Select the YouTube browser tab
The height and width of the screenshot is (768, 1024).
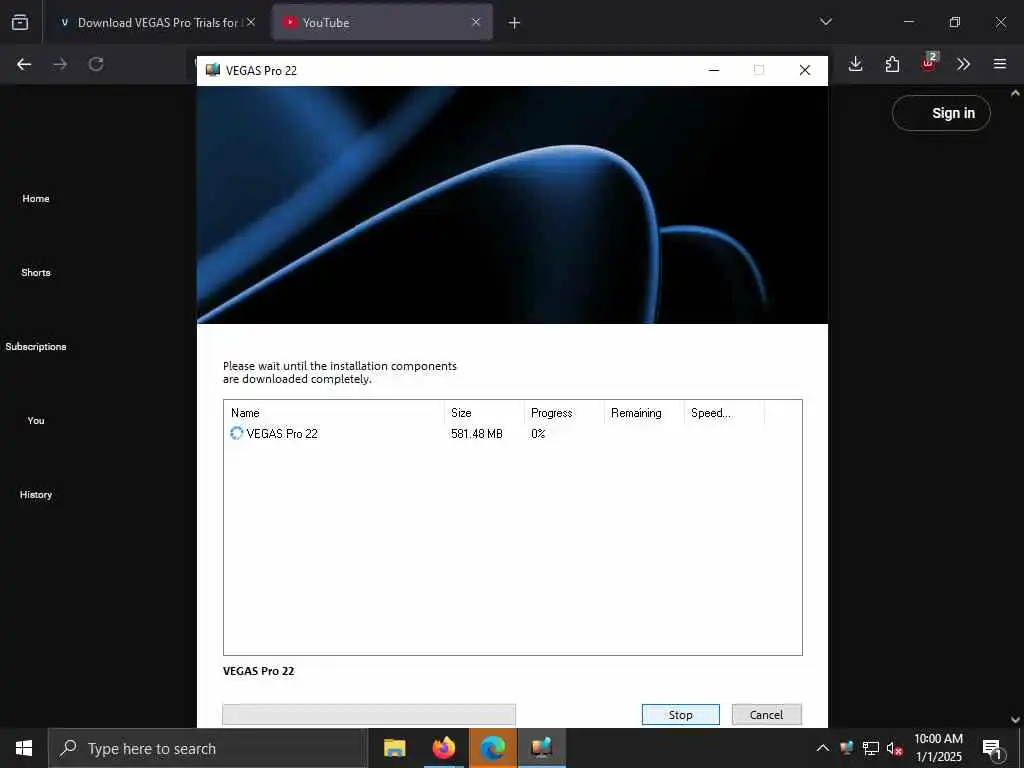point(382,23)
